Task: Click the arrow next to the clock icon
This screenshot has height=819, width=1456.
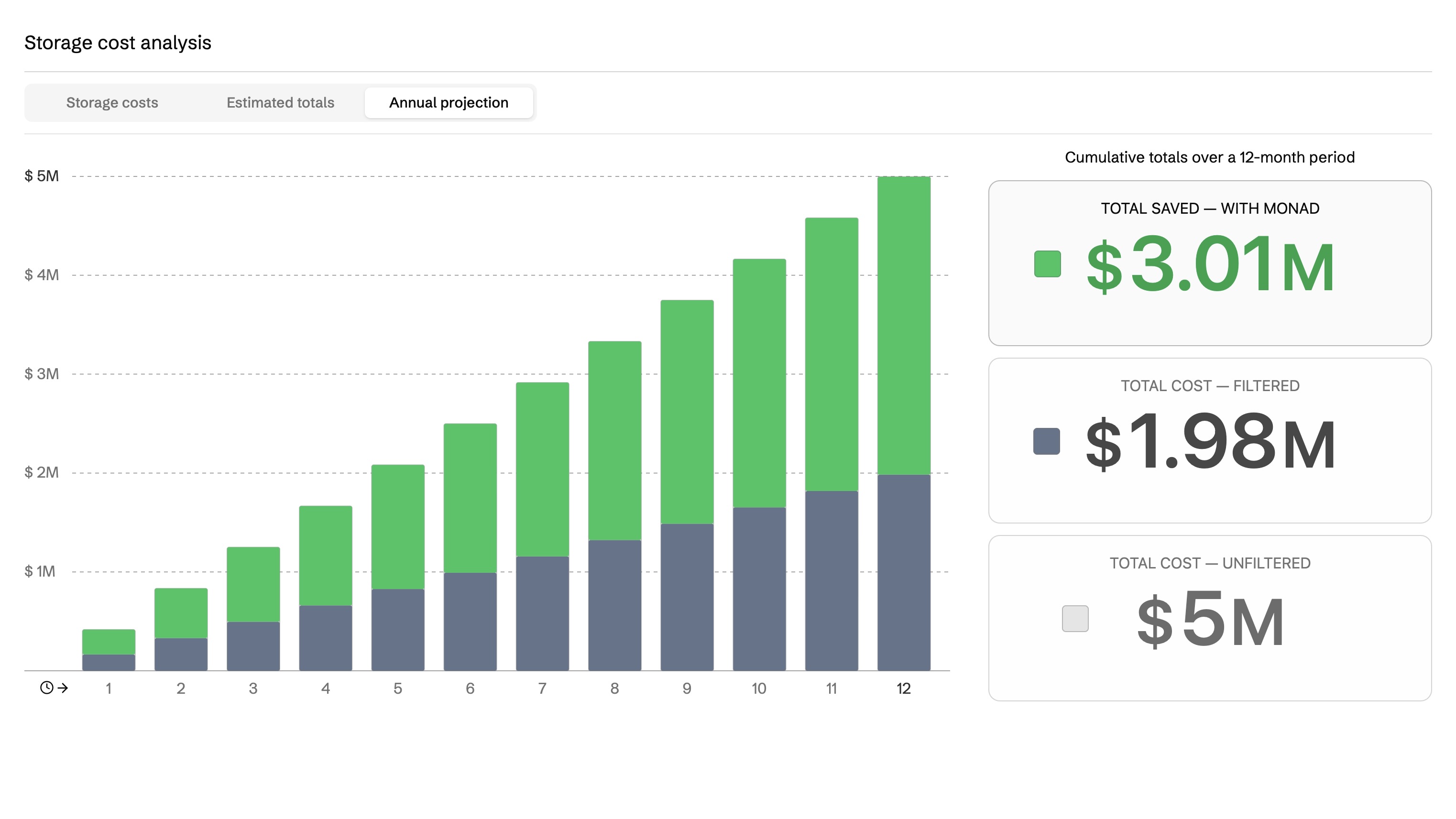Action: pos(63,688)
